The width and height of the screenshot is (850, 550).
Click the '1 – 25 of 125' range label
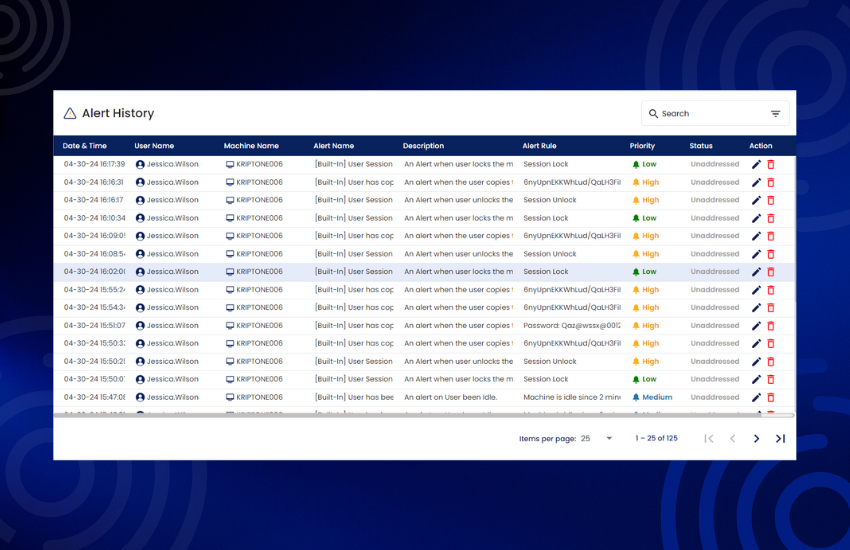click(x=656, y=438)
